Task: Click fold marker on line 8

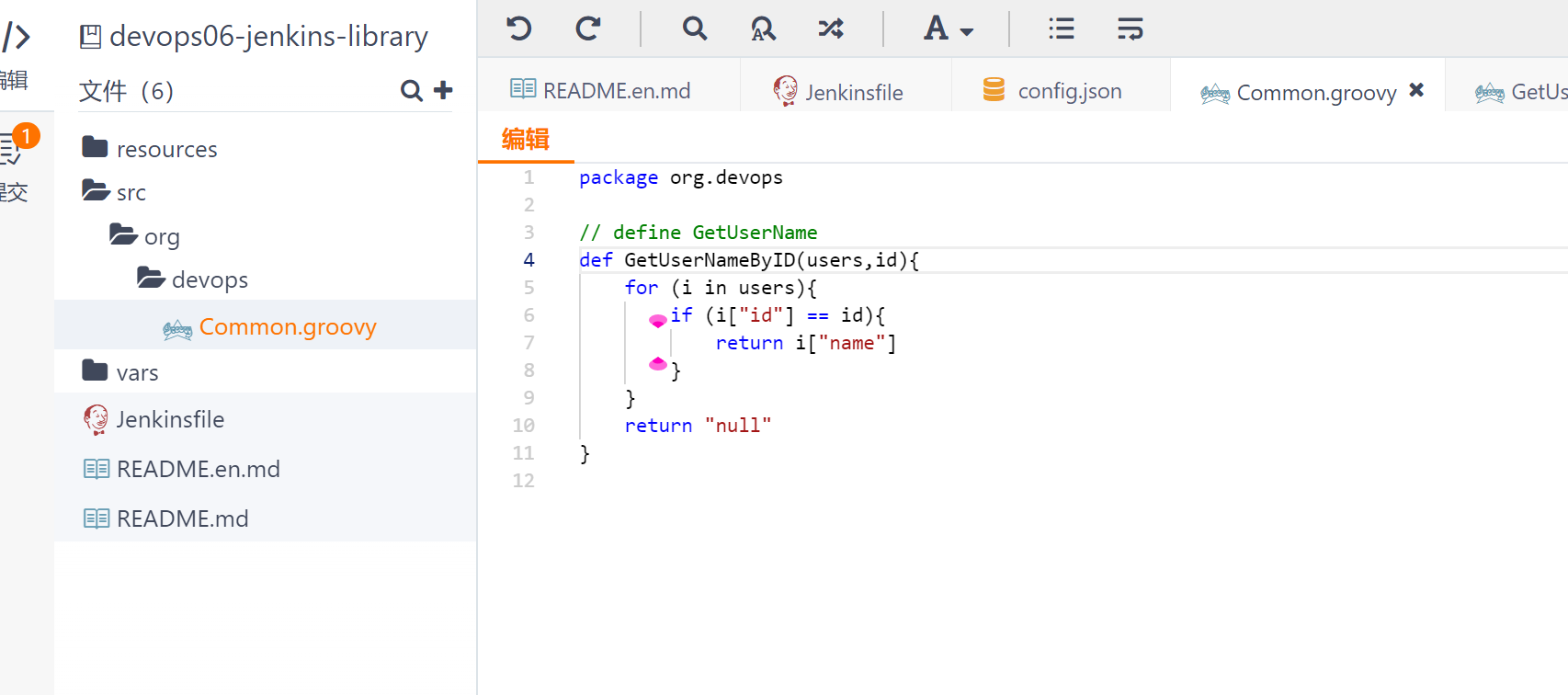Action: pyautogui.click(x=658, y=364)
